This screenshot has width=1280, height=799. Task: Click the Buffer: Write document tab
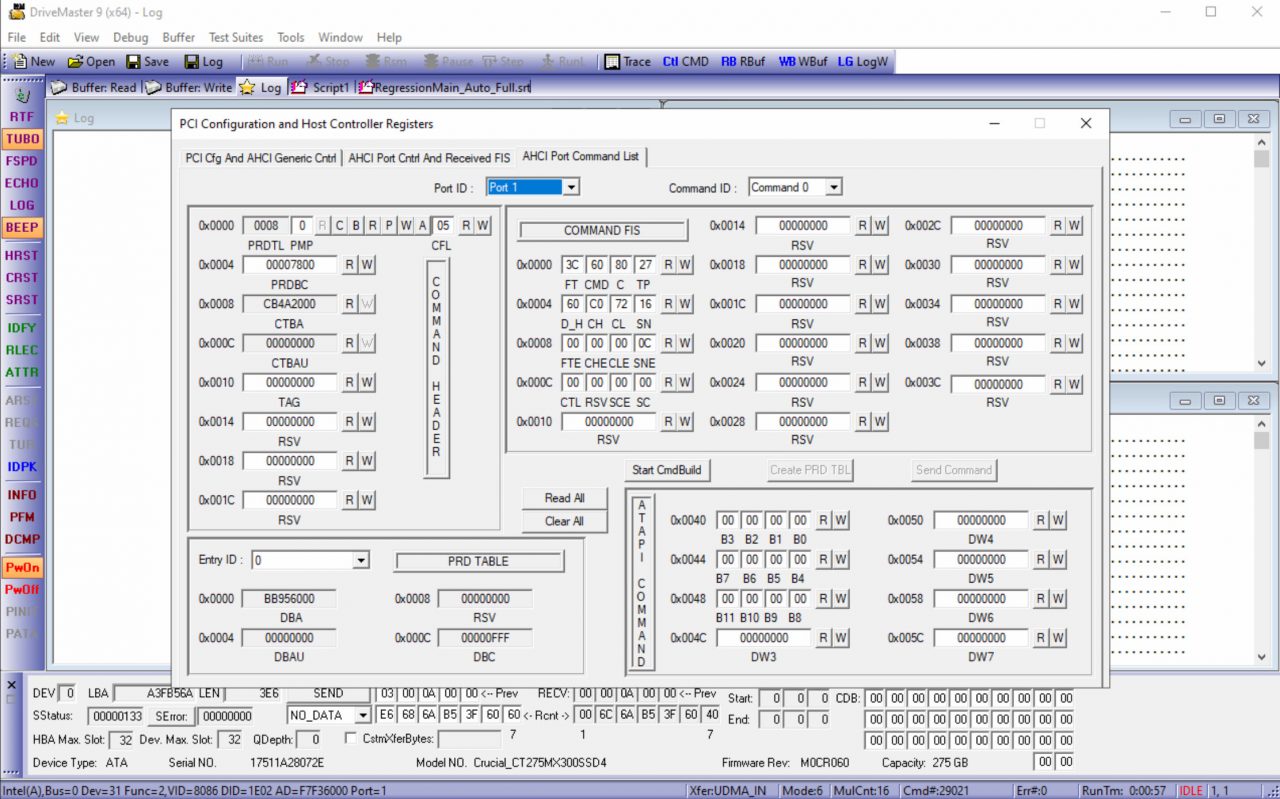(189, 87)
